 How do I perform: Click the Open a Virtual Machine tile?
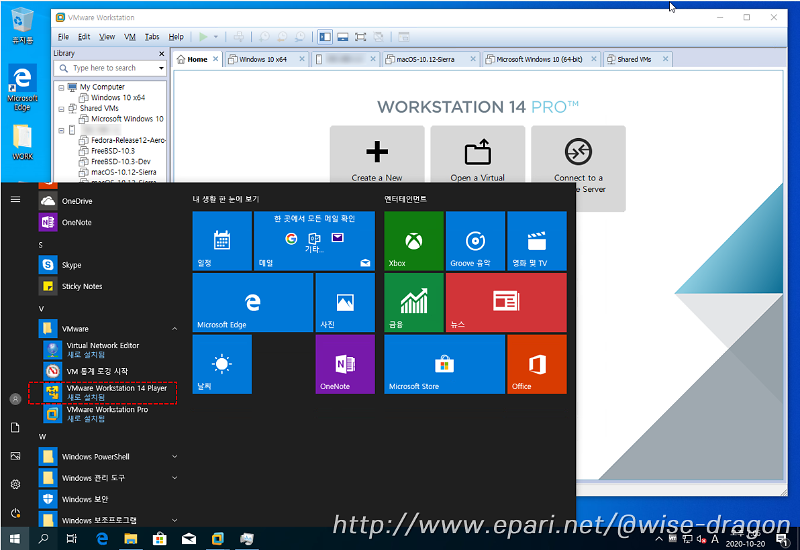478,155
